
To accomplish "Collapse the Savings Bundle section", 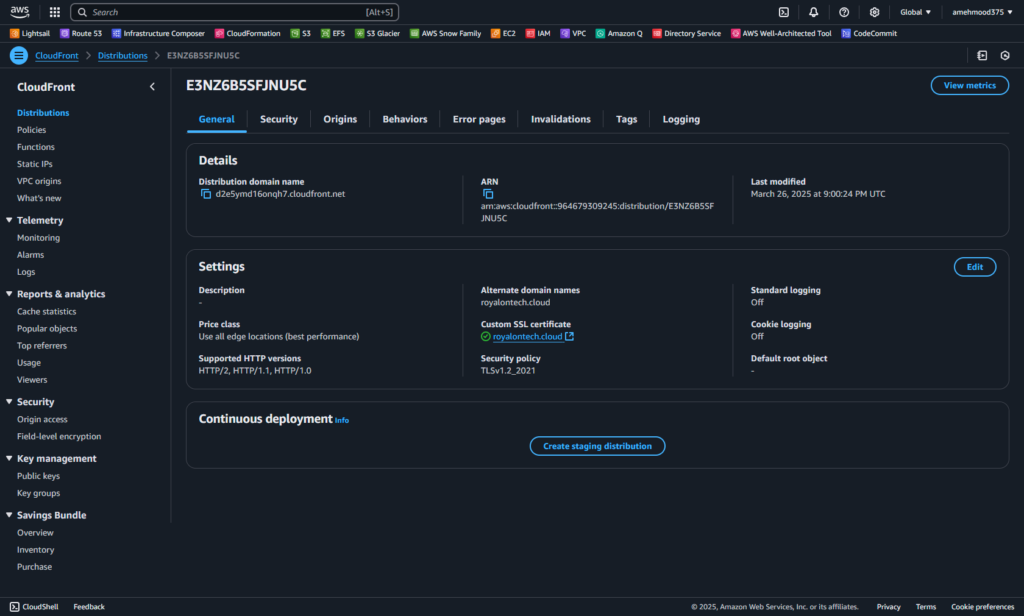I will click(x=9, y=515).
